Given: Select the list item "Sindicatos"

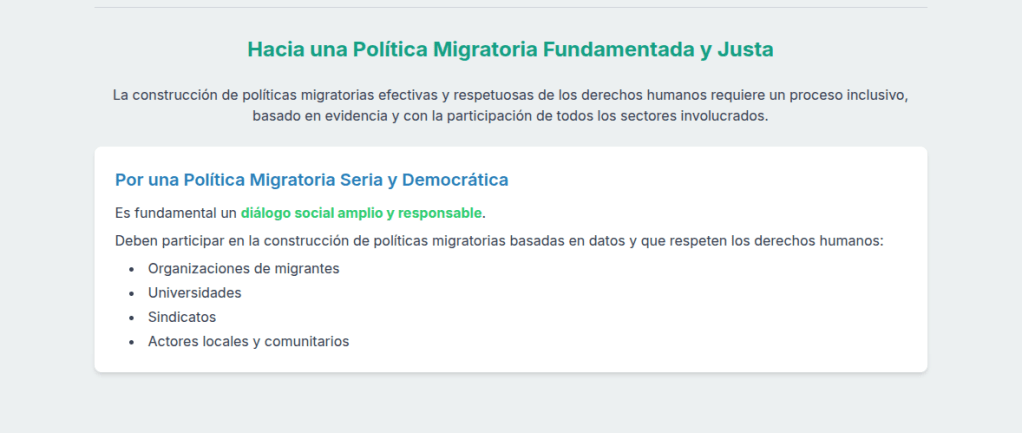Looking at the screenshot, I should coord(181,317).
